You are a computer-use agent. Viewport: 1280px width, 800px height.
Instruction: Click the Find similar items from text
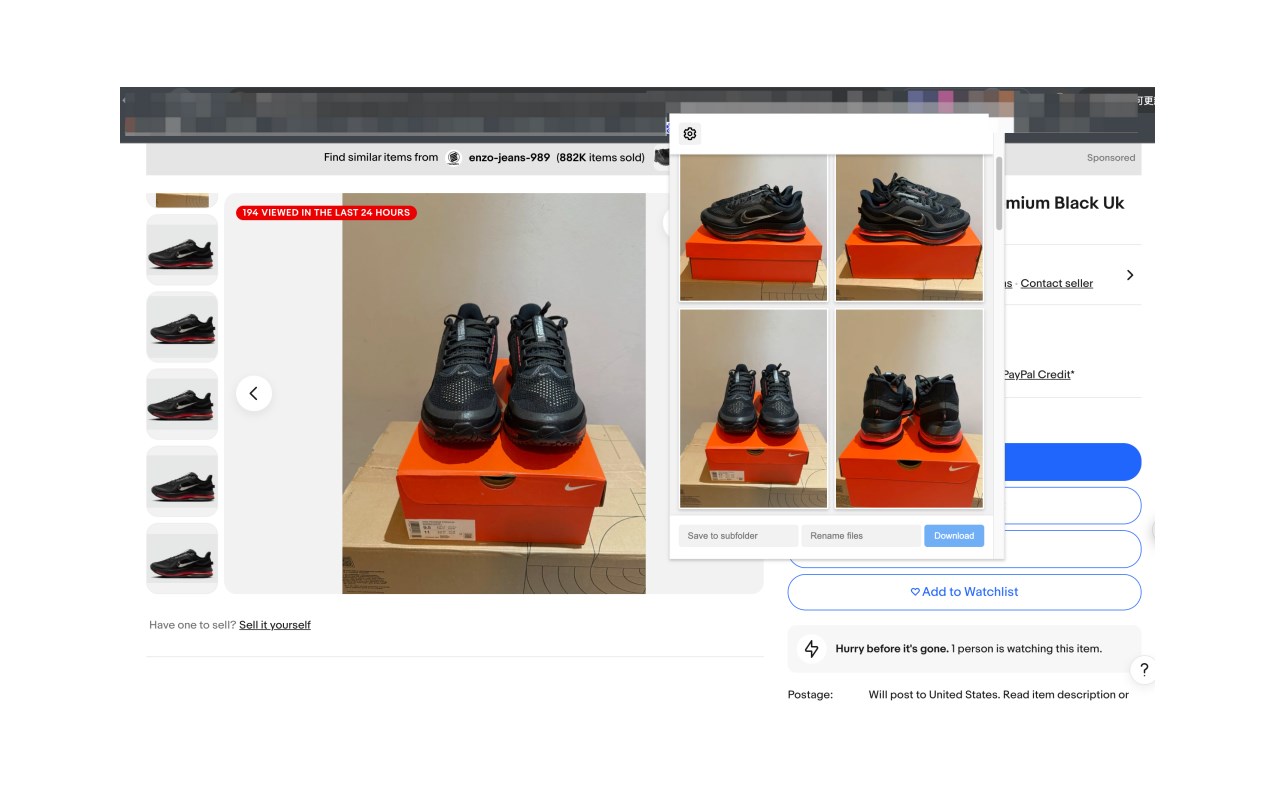tap(381, 157)
